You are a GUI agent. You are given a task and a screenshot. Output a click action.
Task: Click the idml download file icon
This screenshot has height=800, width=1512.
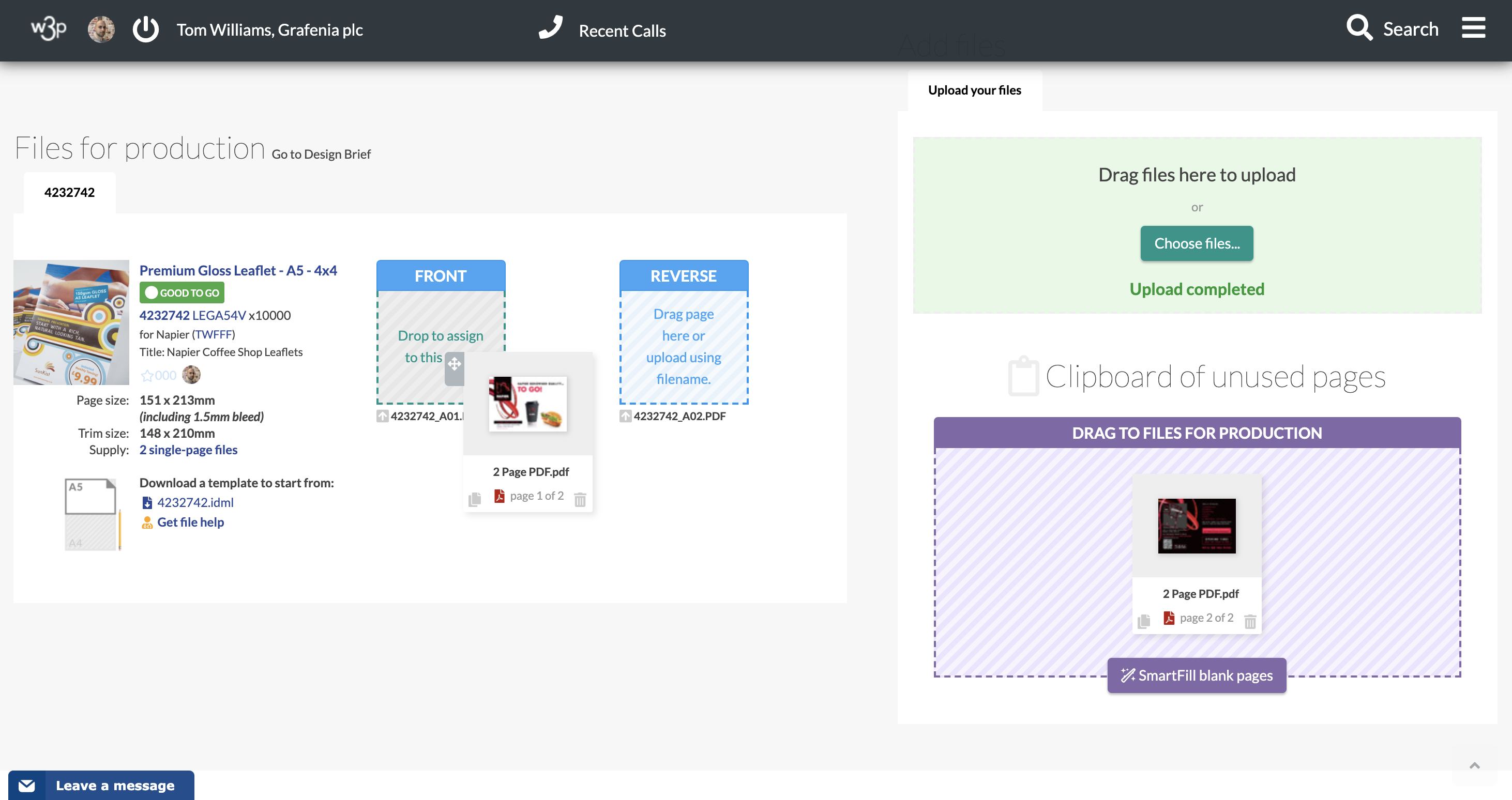point(147,503)
